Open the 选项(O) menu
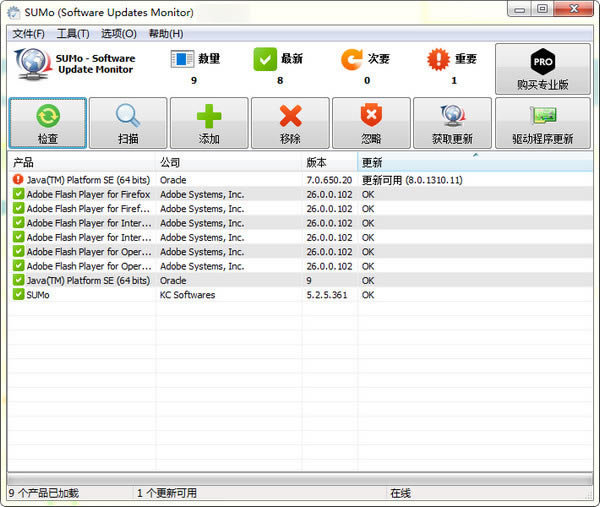Screen dimensions: 600x507 coord(119,34)
